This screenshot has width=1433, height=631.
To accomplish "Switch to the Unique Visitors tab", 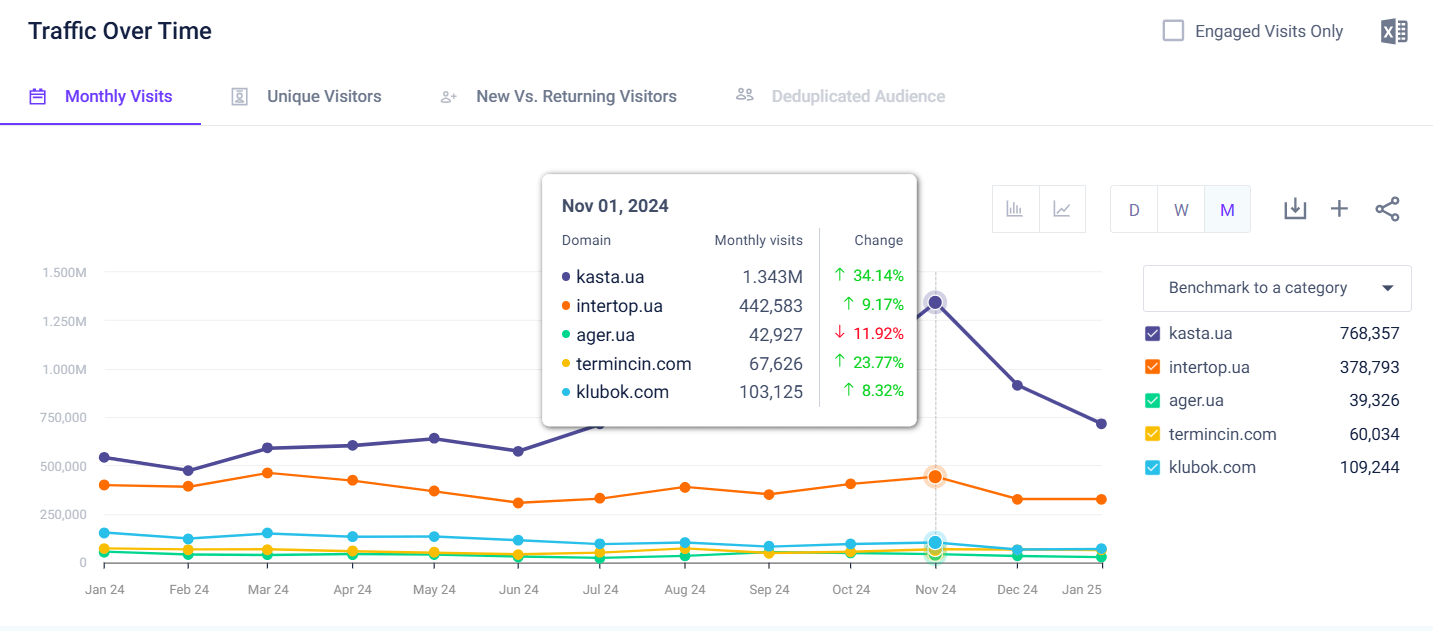I will (324, 96).
